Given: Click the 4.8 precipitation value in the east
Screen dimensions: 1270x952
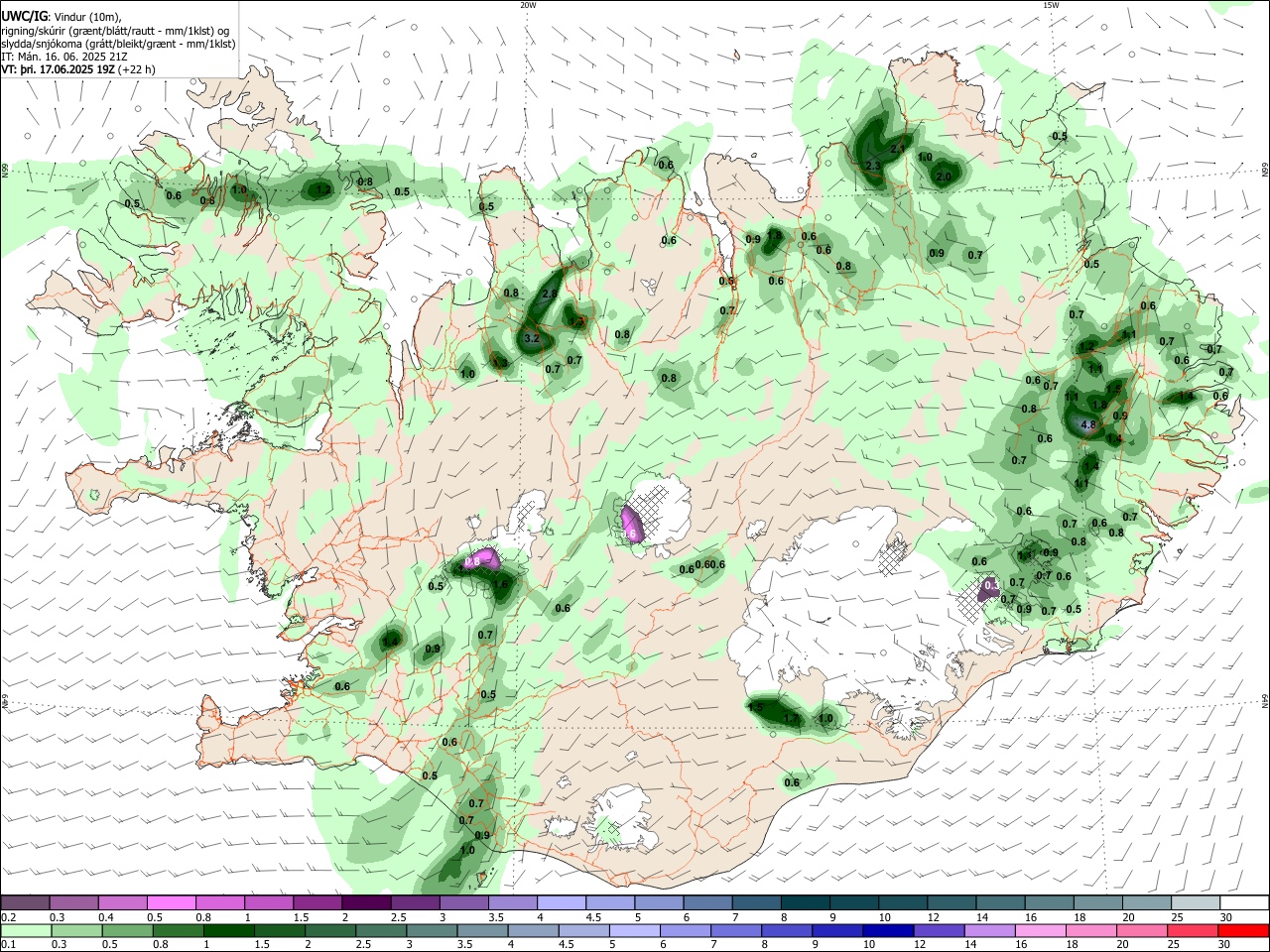Looking at the screenshot, I should coord(1087,425).
